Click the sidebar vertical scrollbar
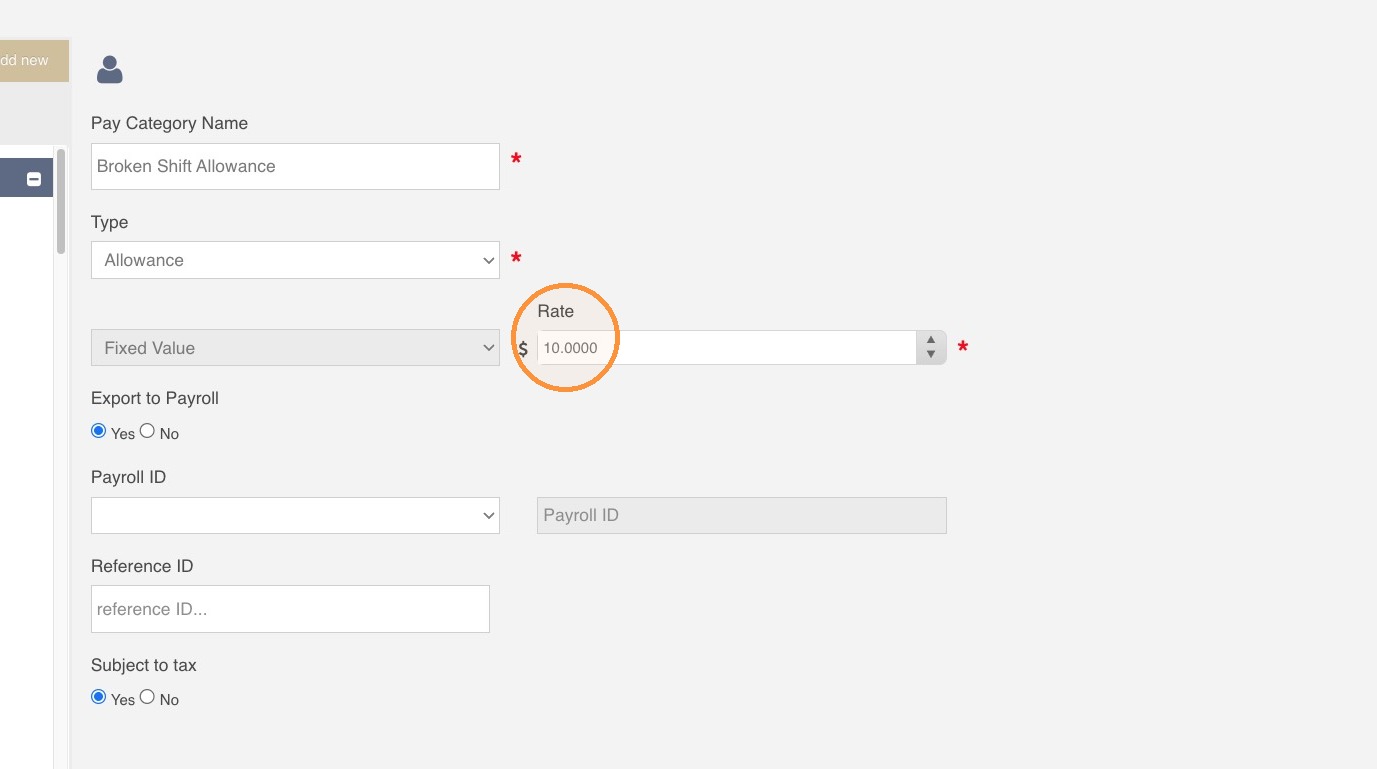Viewport: 1377px width, 769px height. click(61, 201)
